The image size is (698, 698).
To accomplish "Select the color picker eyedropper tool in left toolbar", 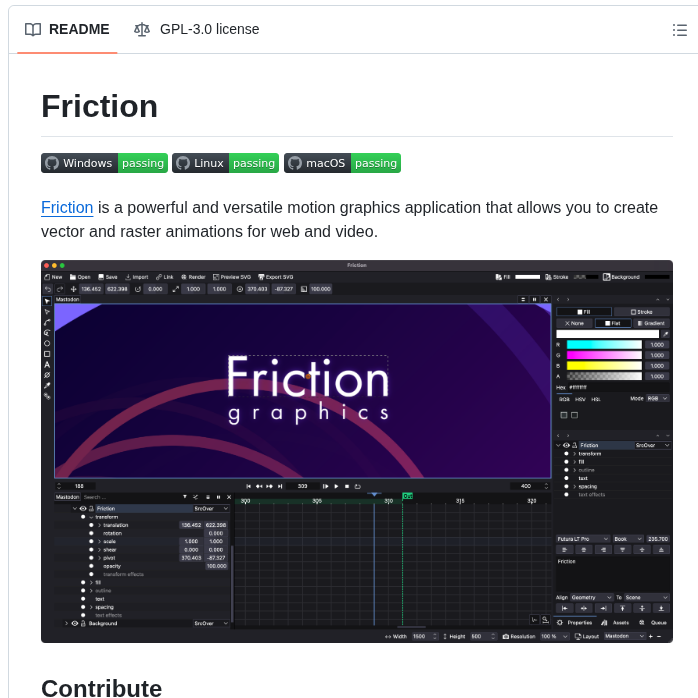I will [47, 386].
